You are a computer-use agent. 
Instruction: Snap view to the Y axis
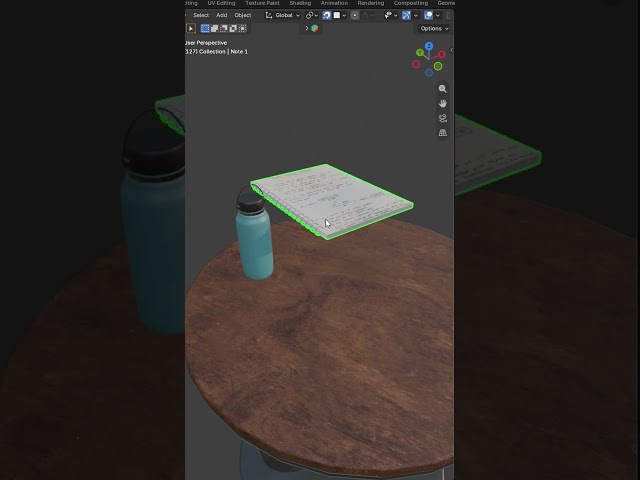pos(420,52)
